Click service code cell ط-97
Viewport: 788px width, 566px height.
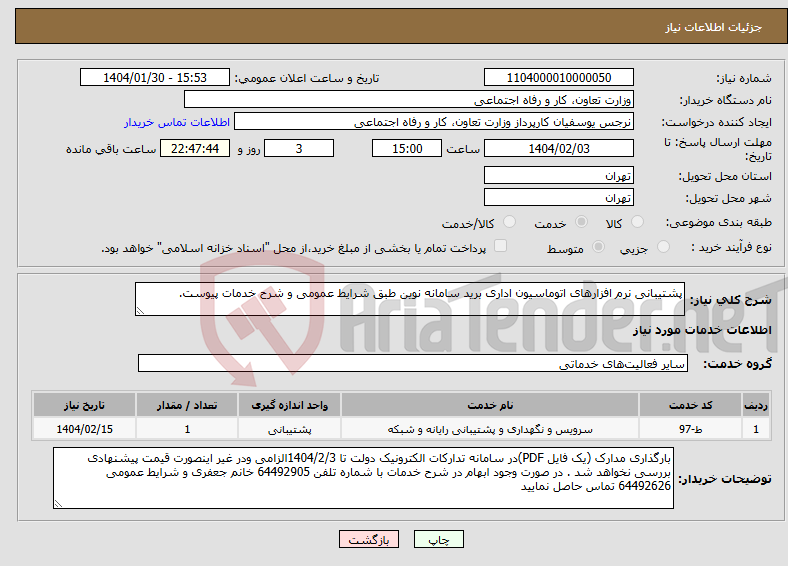tap(691, 429)
